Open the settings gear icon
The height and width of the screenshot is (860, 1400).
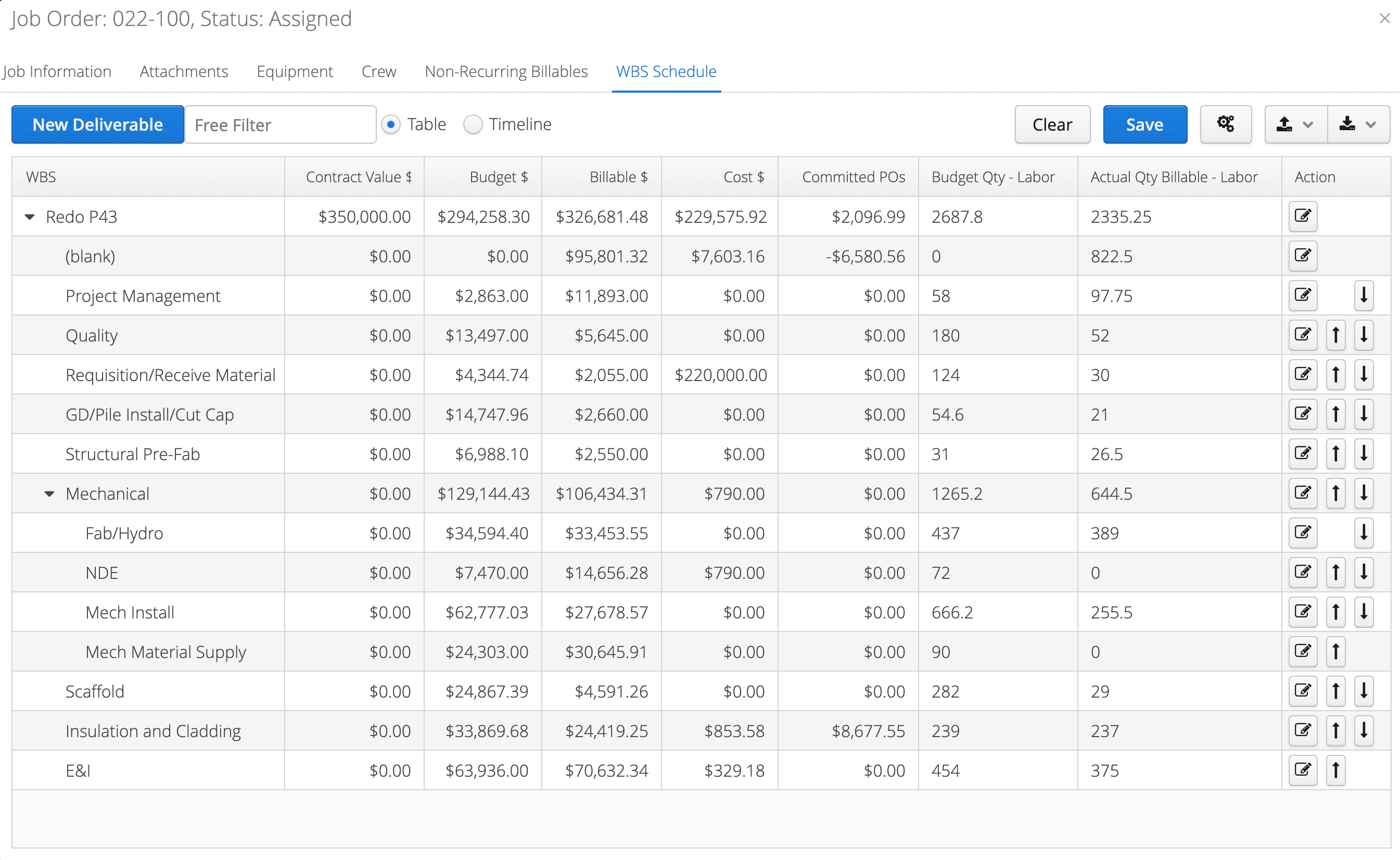tap(1226, 124)
